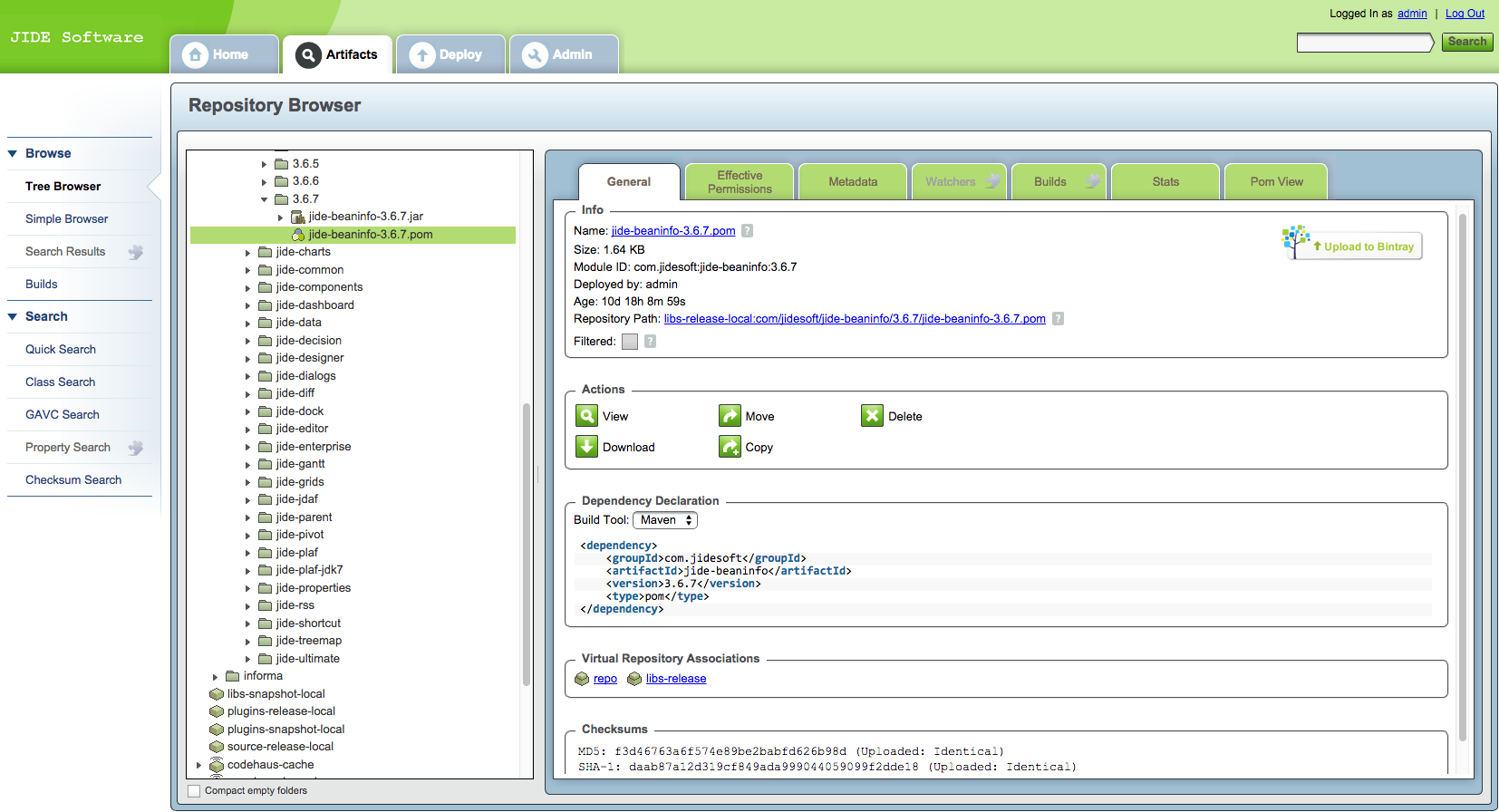Screen dimensions: 1499x812
Task: Click the Admin wrench icon
Action: [x=535, y=55]
